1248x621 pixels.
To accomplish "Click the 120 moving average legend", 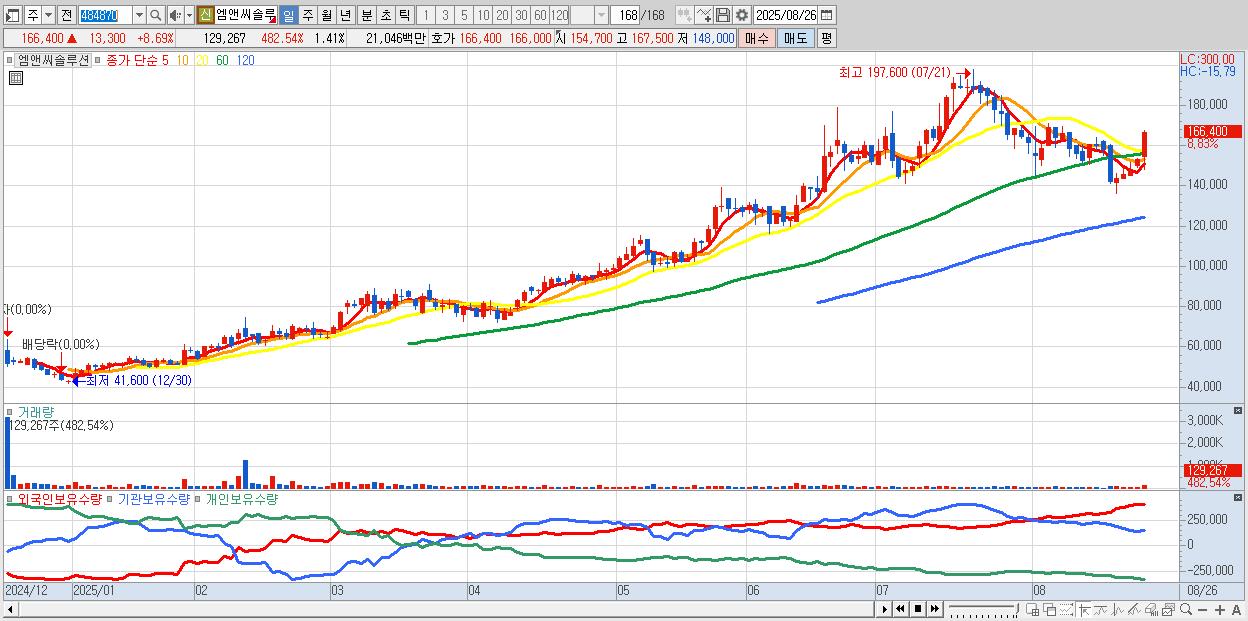I will (x=245, y=60).
